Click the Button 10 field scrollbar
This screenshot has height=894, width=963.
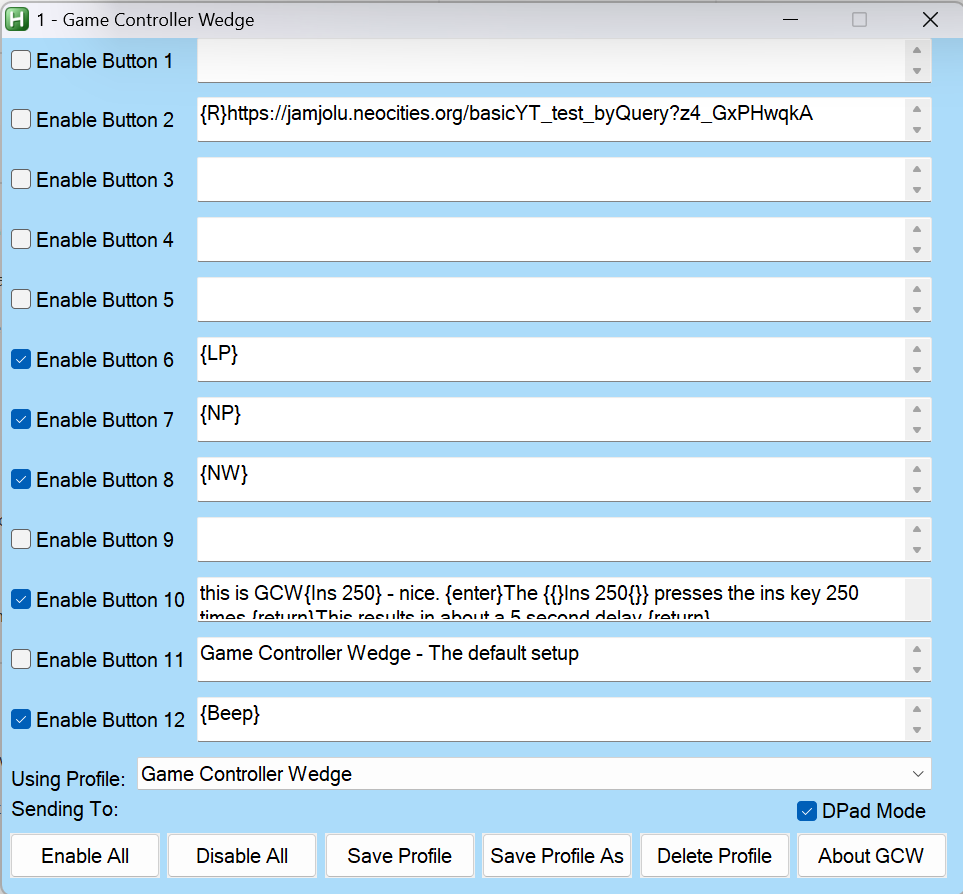click(x=917, y=599)
